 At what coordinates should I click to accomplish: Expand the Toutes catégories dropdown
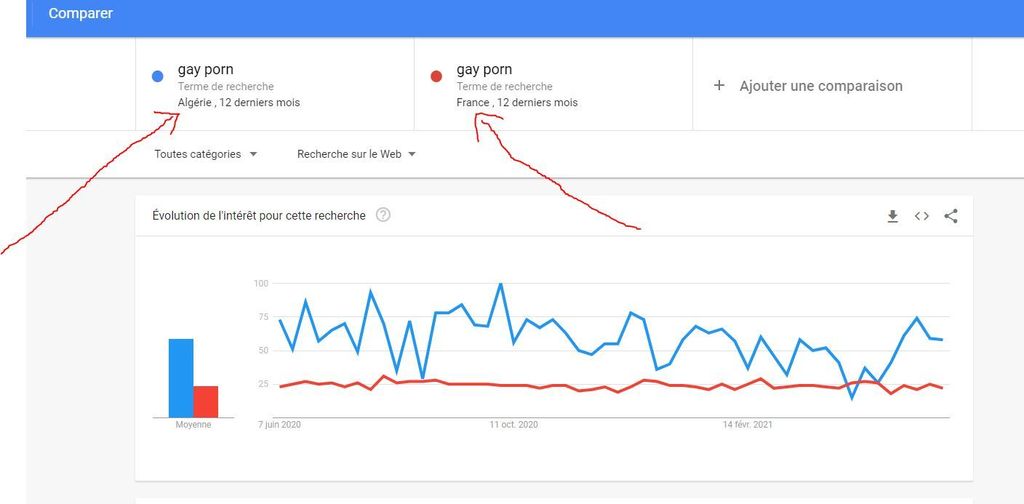(206, 154)
